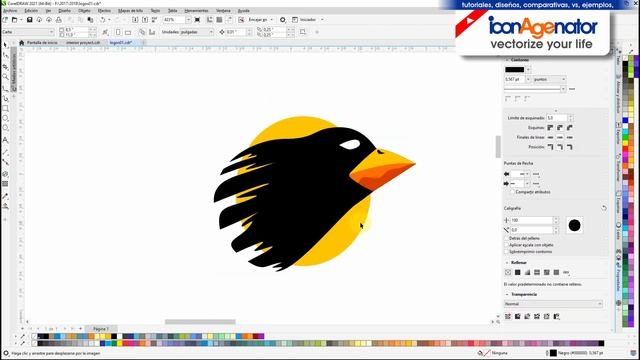
Task: Click the black outline color swatch
Action: click(x=515, y=70)
